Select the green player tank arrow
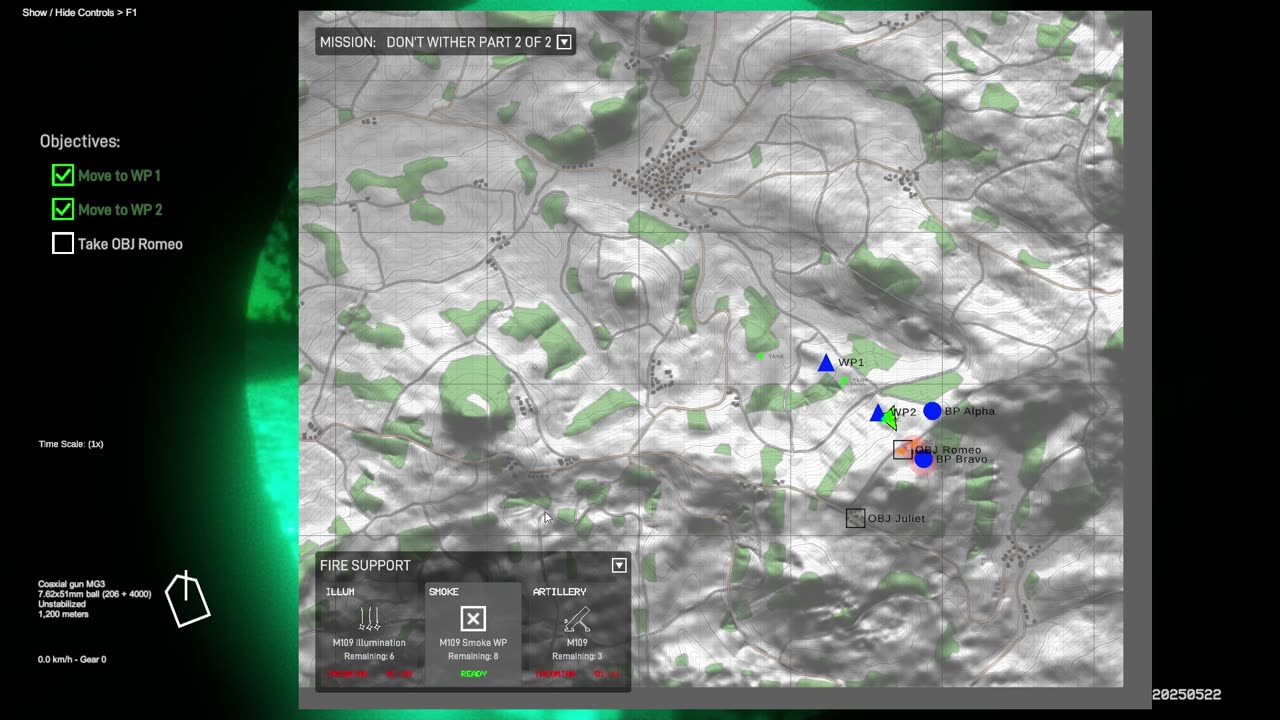This screenshot has width=1280, height=720. pyautogui.click(x=890, y=418)
